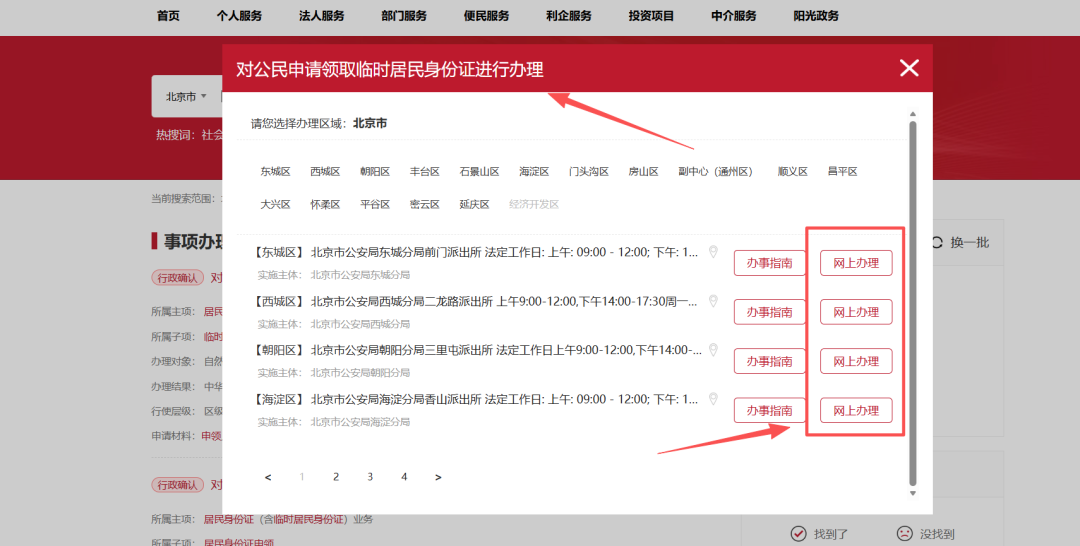Close the dialog with the X icon
This screenshot has height=546, width=1080.
point(909,67)
